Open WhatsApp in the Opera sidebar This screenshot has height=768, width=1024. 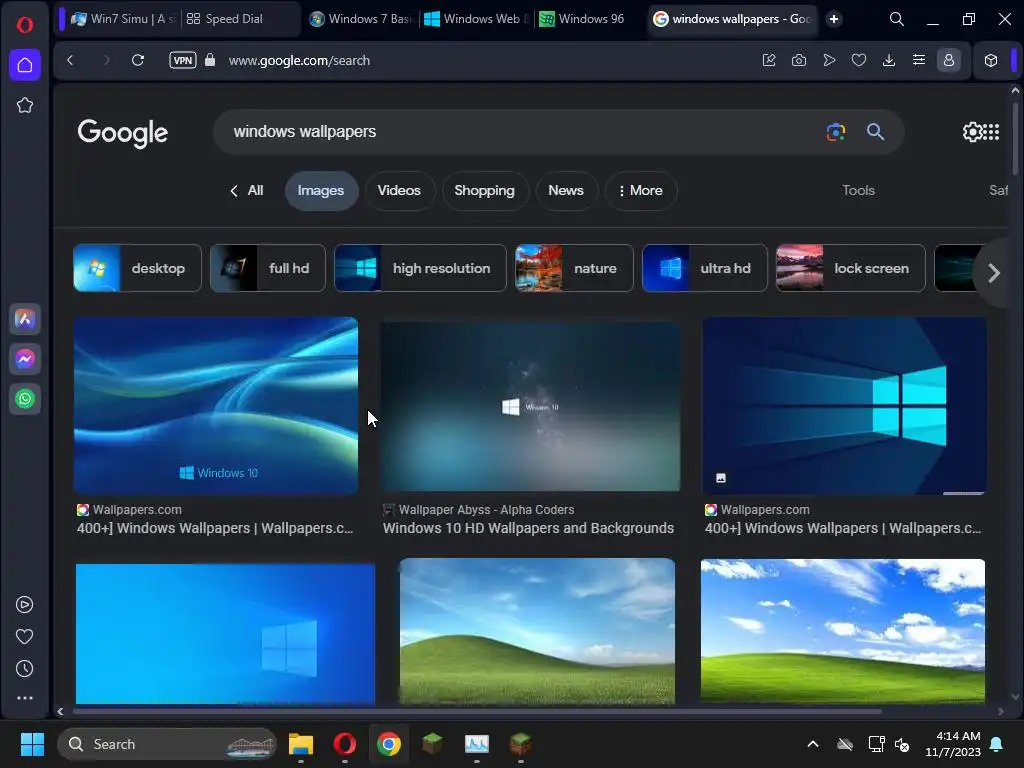coord(25,399)
